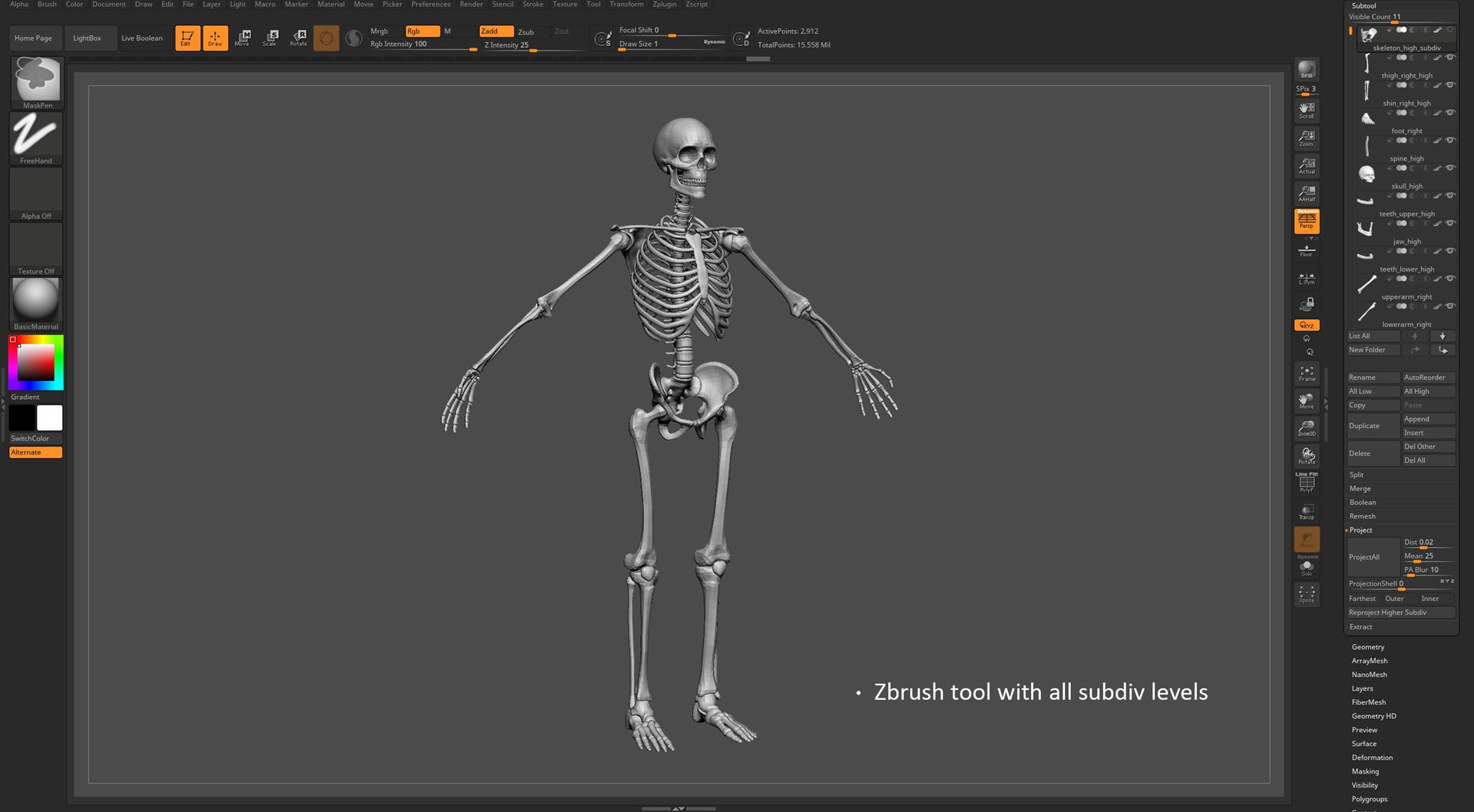The width and height of the screenshot is (1474, 812).
Task: Click the Frame mesh icon
Action: (x=1307, y=374)
